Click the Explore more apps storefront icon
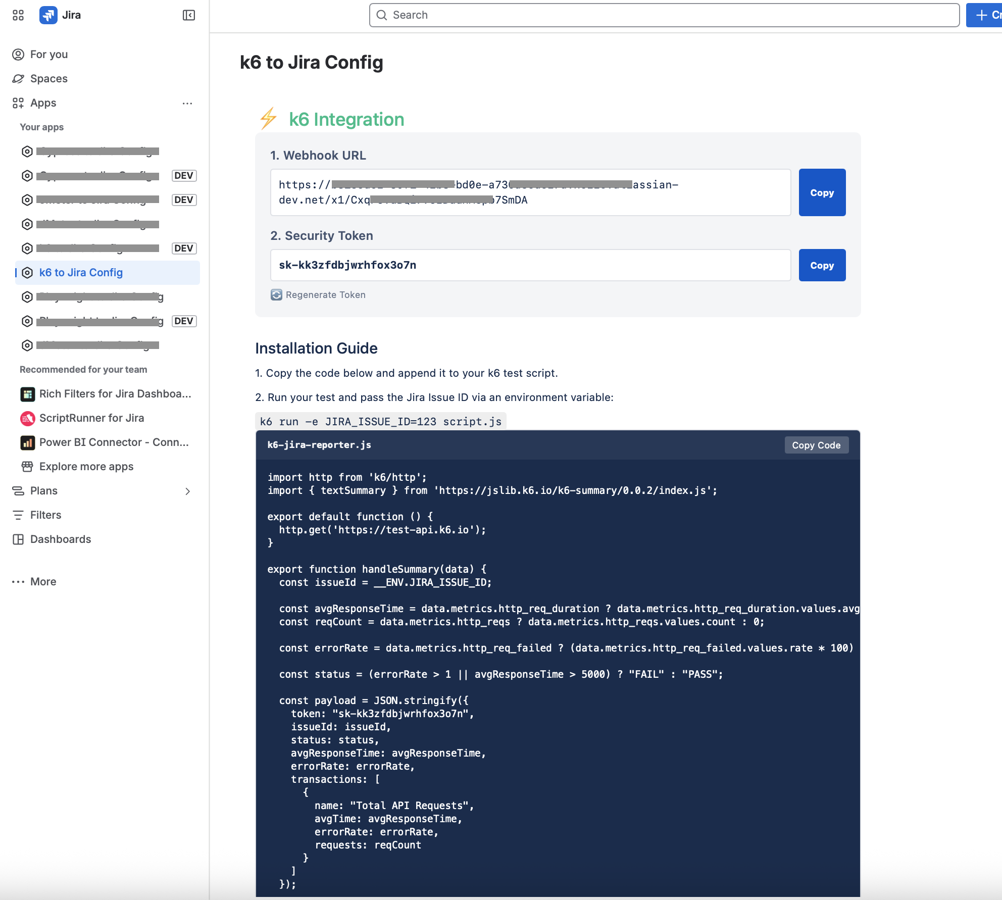Viewport: 1002px width, 900px height. 28,467
